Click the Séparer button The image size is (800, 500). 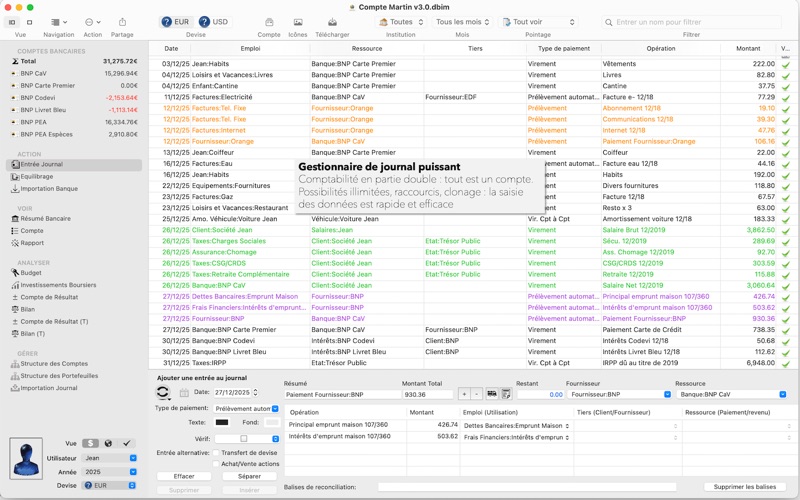tap(249, 476)
